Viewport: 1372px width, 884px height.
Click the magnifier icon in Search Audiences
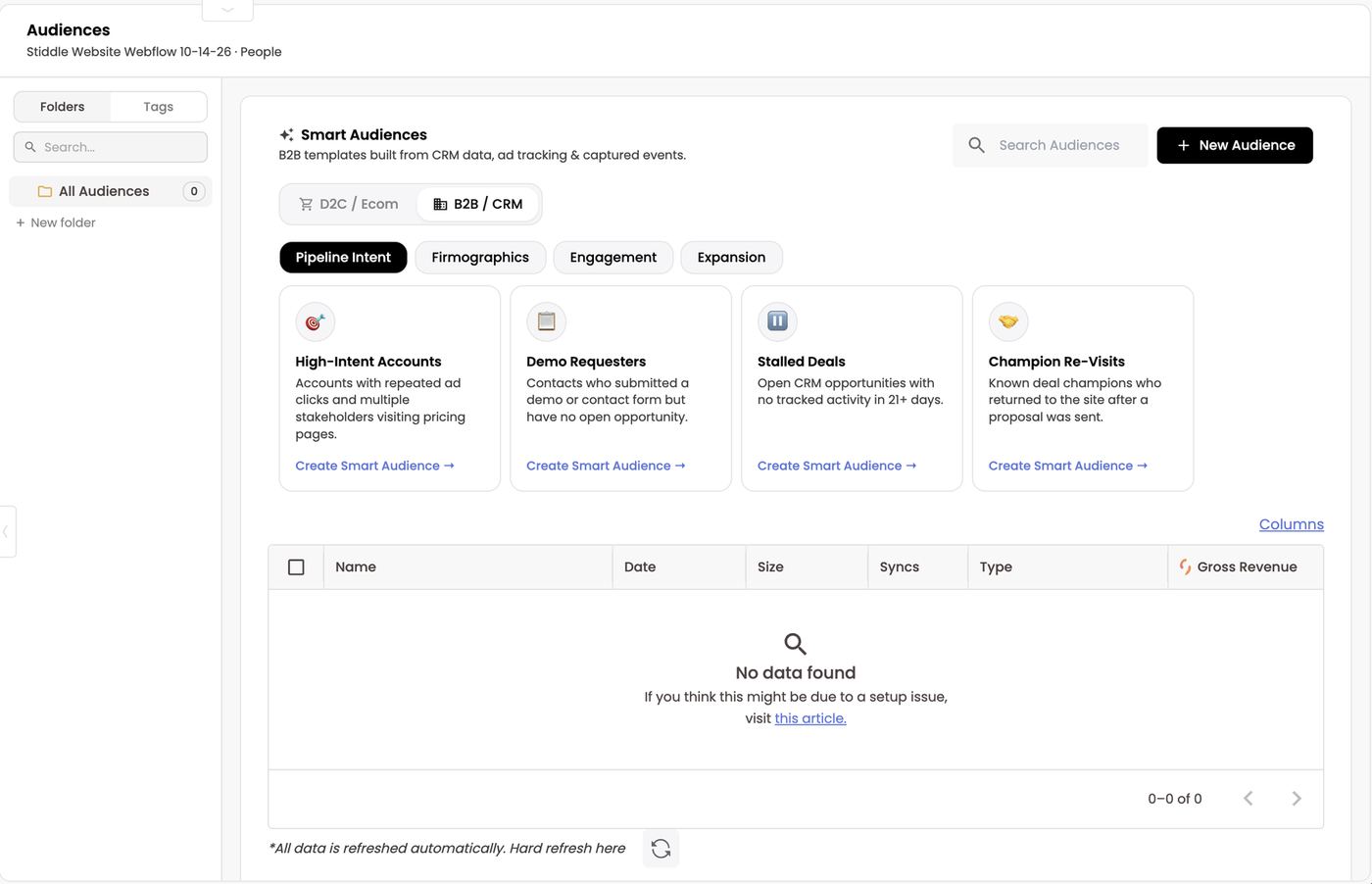976,145
